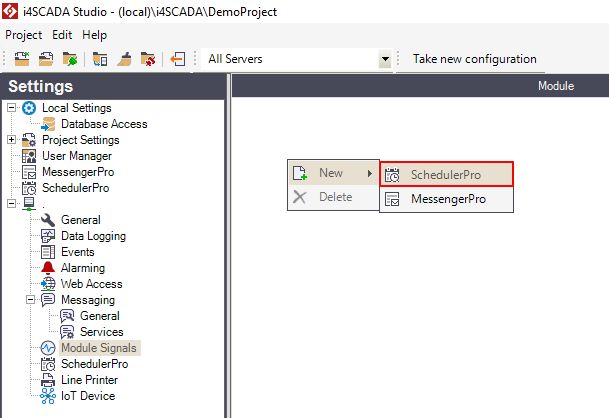
Task: Select the top-level SchedulerPro tree item
Action: 76,188
